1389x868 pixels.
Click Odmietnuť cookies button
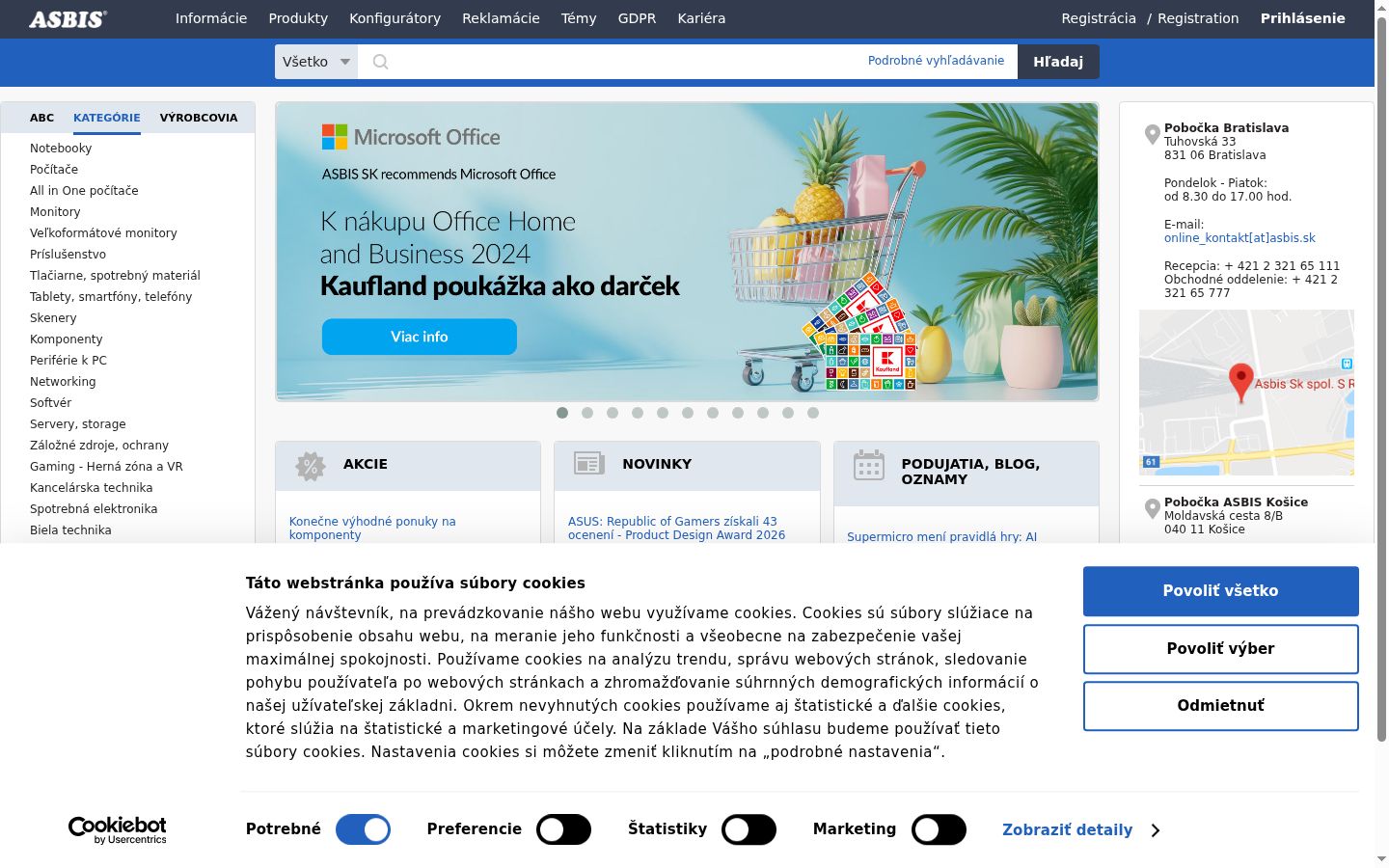click(1220, 706)
